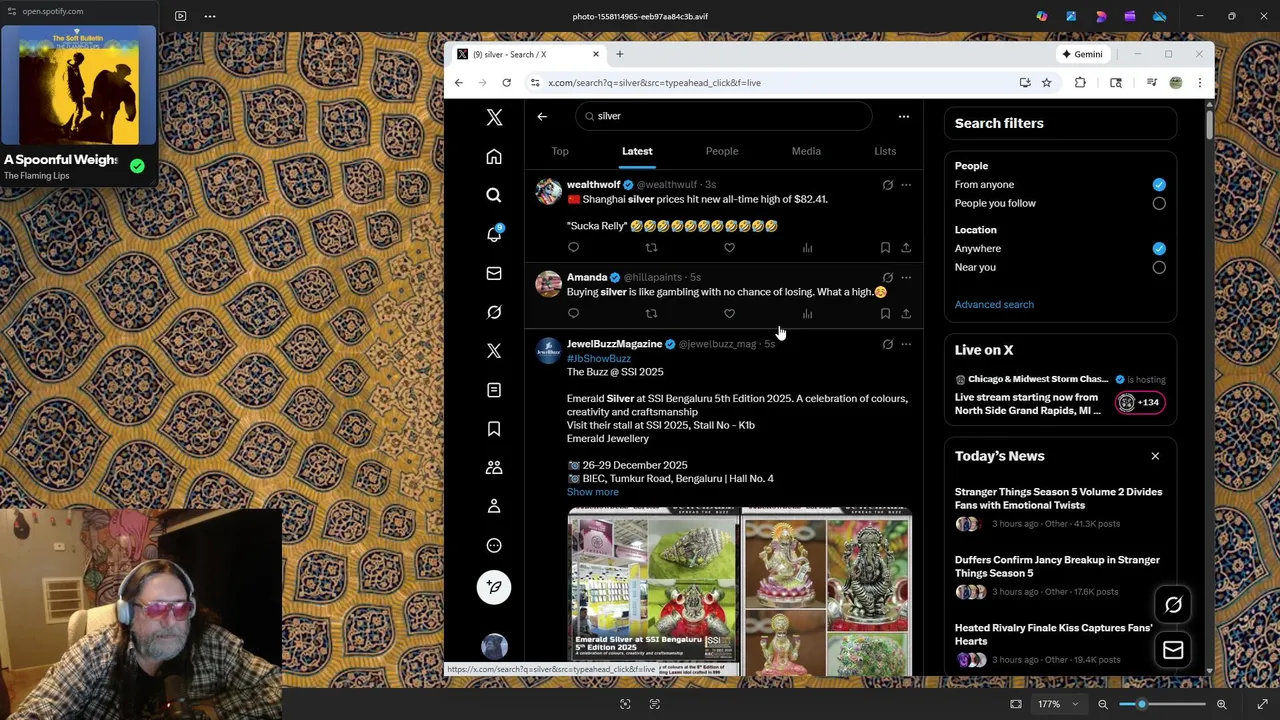Select the "Near you" location option
This screenshot has height=720, width=1280.
pyautogui.click(x=1159, y=268)
